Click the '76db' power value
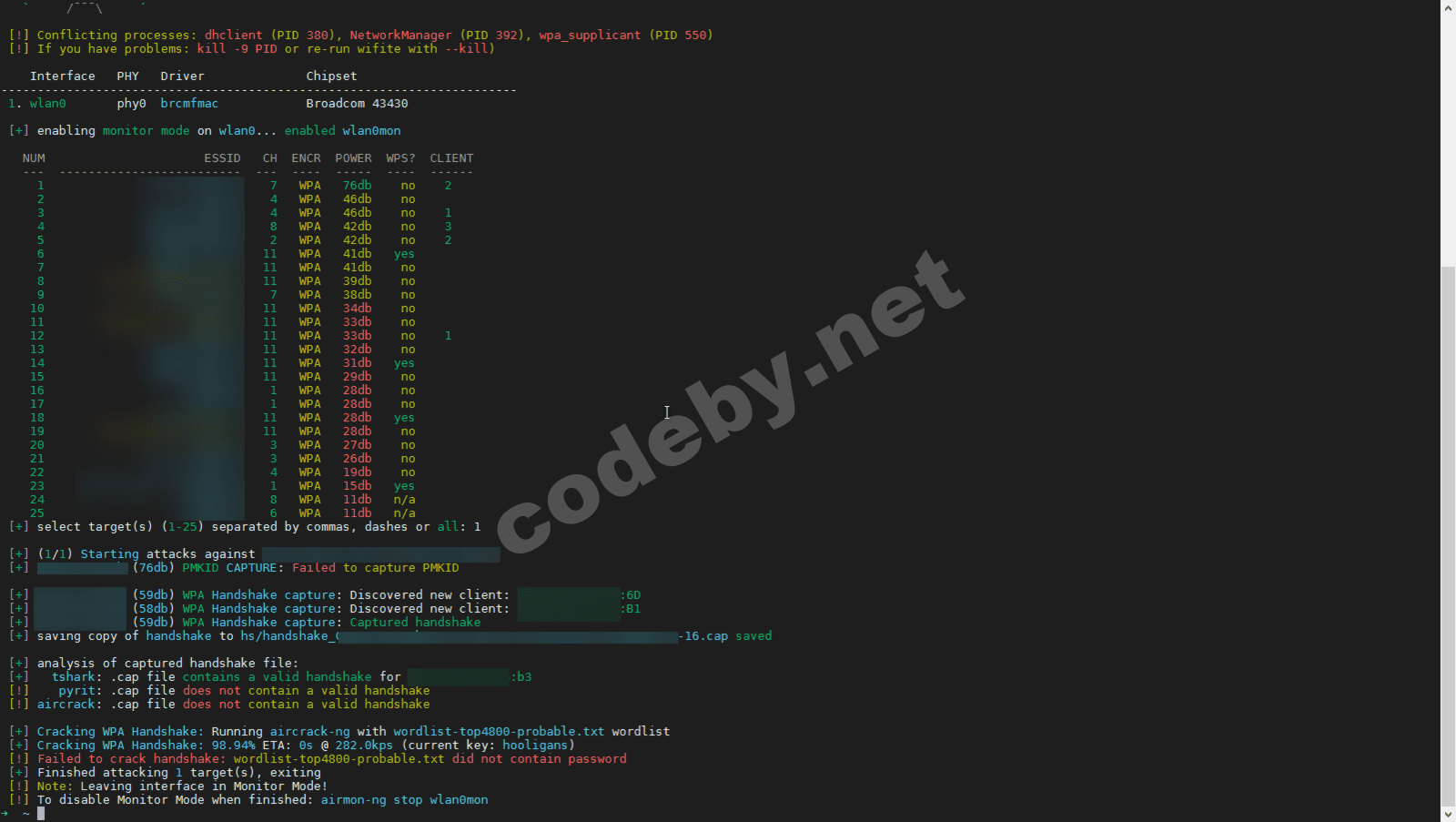1456x822 pixels. pos(357,186)
